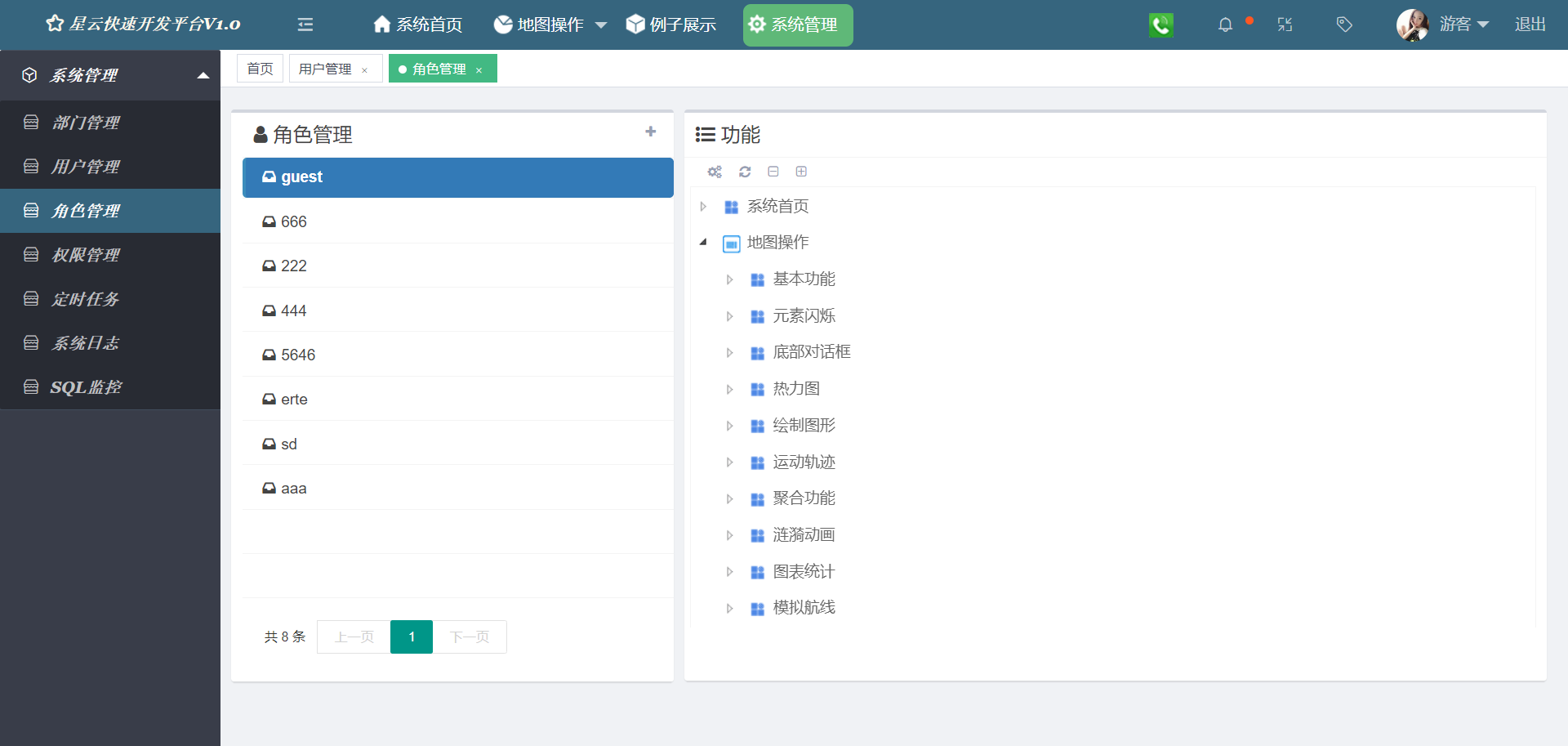Open 权限管理 in the sidebar menu
Viewport: 1568px width, 746px height.
point(86,254)
